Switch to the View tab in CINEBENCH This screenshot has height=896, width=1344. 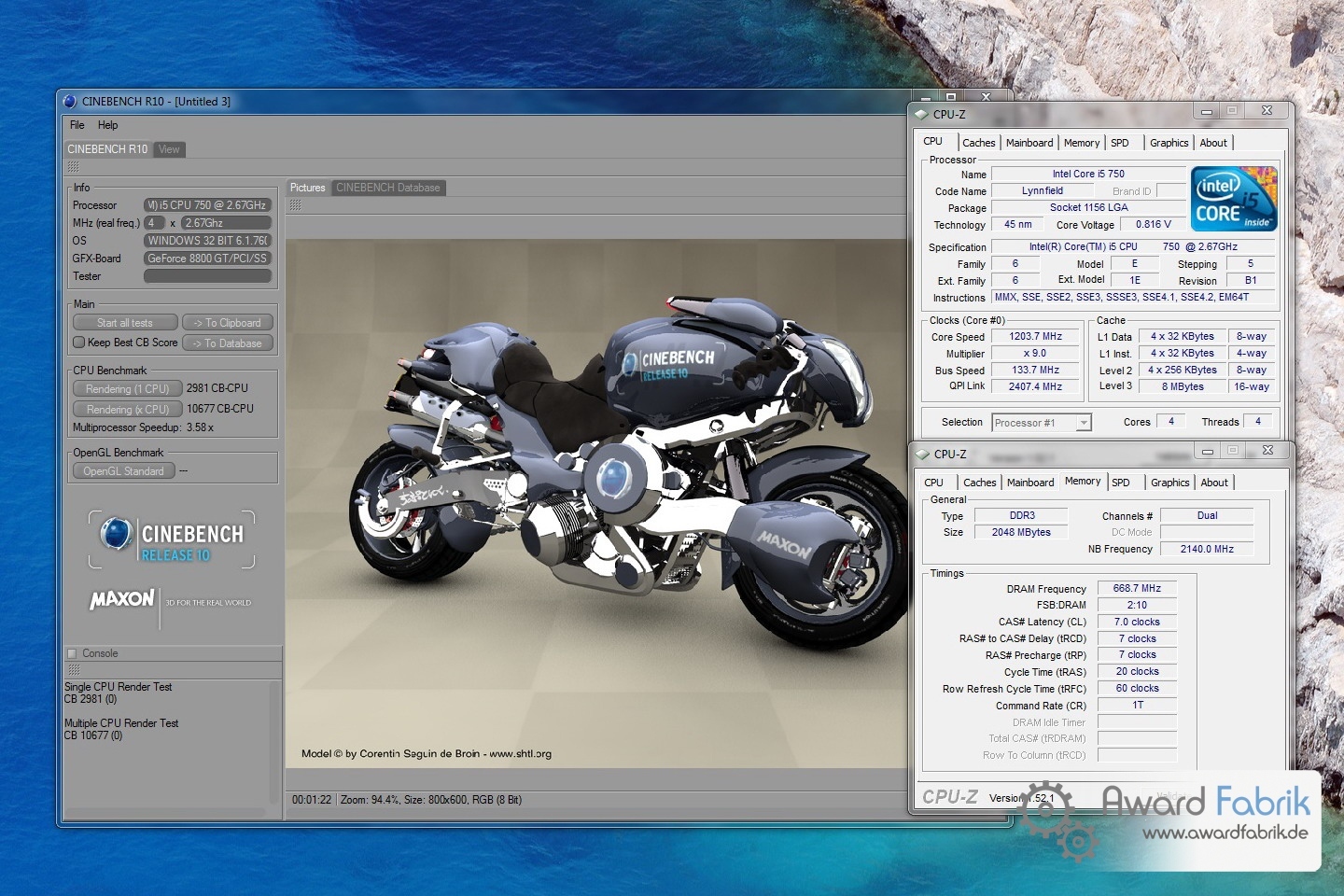tap(169, 149)
